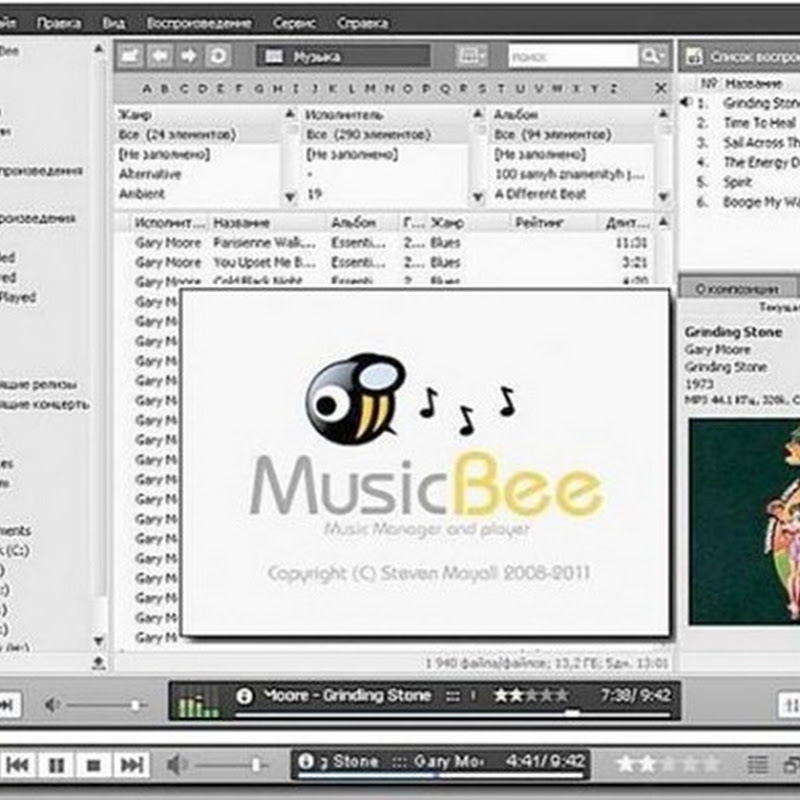Set rating via stars in mini player bar
The image size is (800, 800).
click(x=667, y=764)
